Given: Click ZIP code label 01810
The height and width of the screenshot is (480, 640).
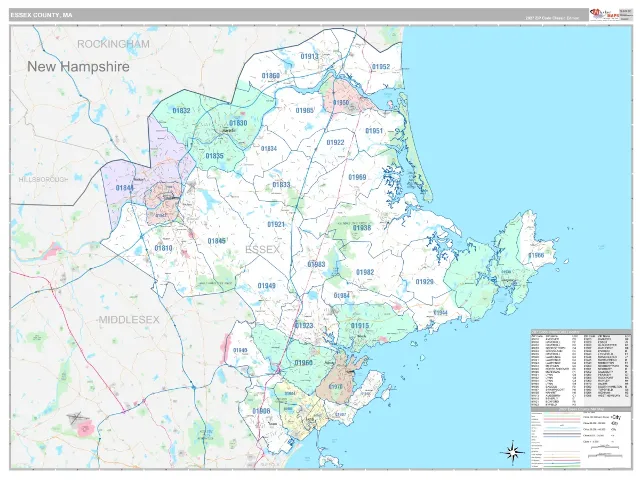Looking at the screenshot, I should 163,248.
